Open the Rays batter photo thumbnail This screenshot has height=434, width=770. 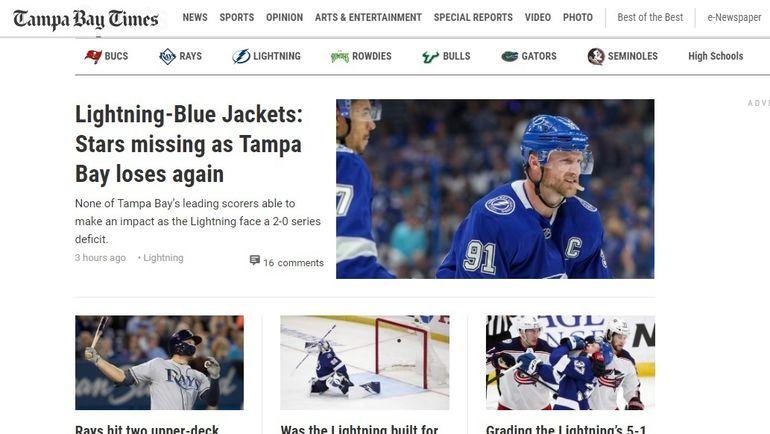coord(159,362)
